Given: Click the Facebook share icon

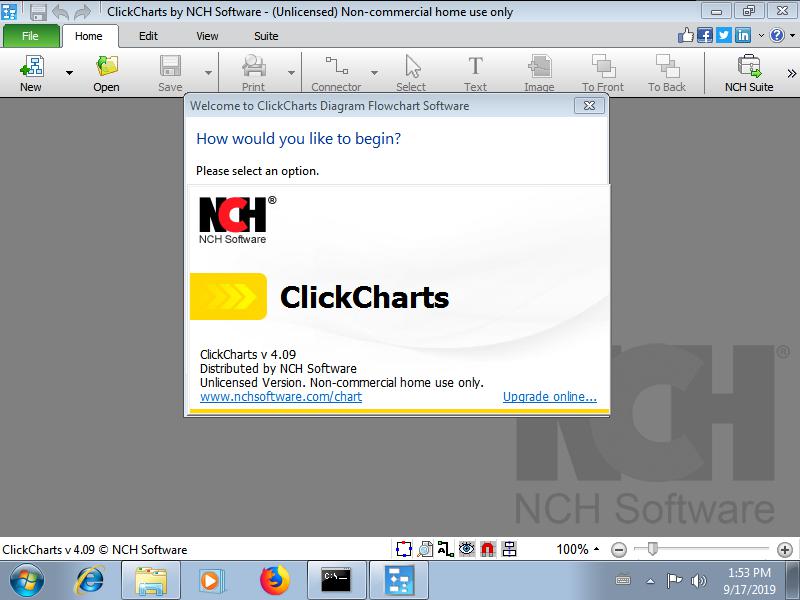Looking at the screenshot, I should (x=705, y=35).
